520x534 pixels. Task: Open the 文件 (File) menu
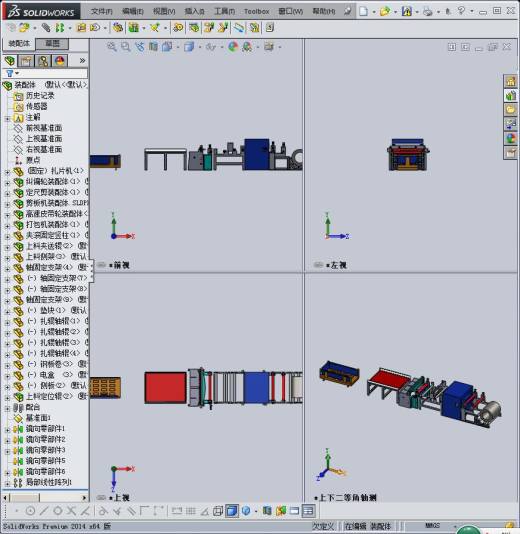(101, 11)
